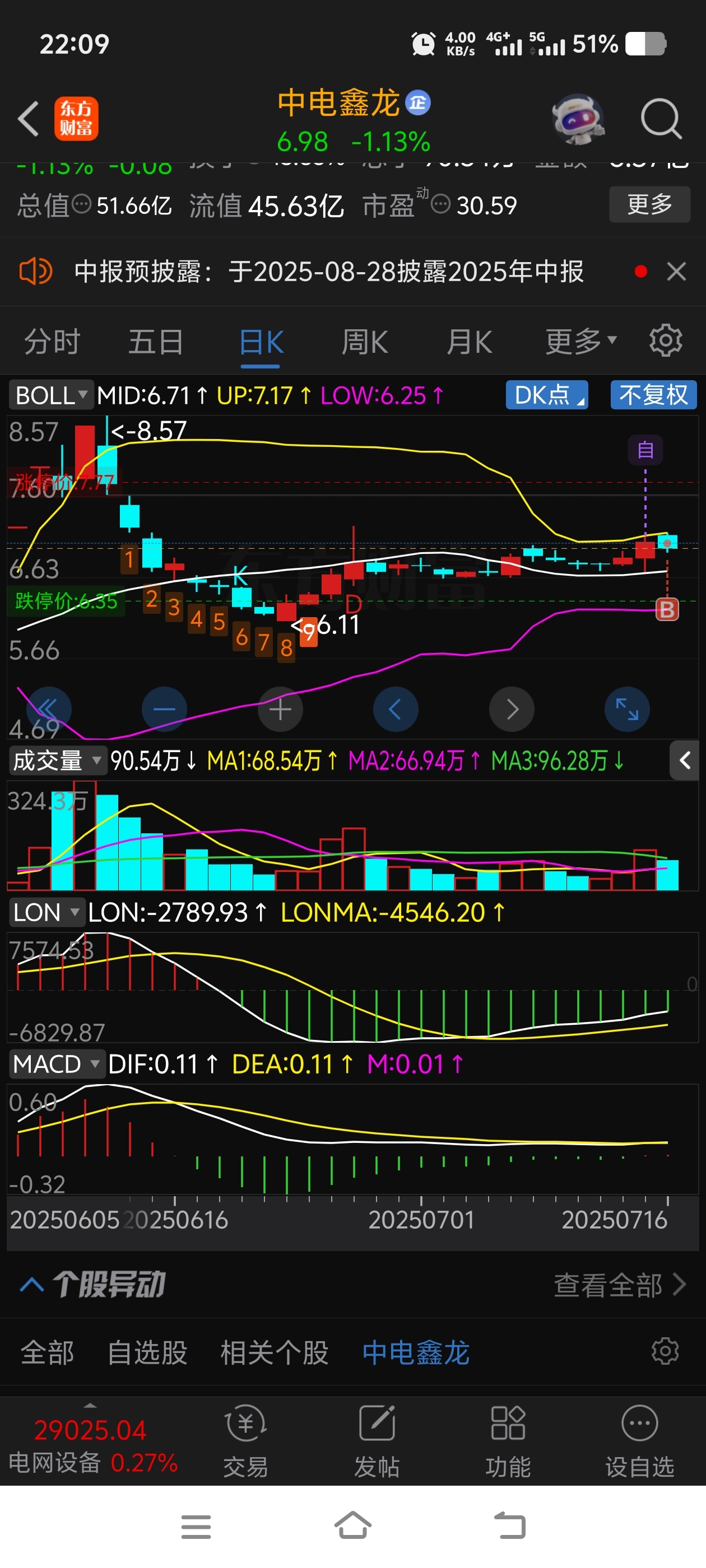Screen dimensions: 706x1568
Task: Select 日K chart tab
Action: 261,342
